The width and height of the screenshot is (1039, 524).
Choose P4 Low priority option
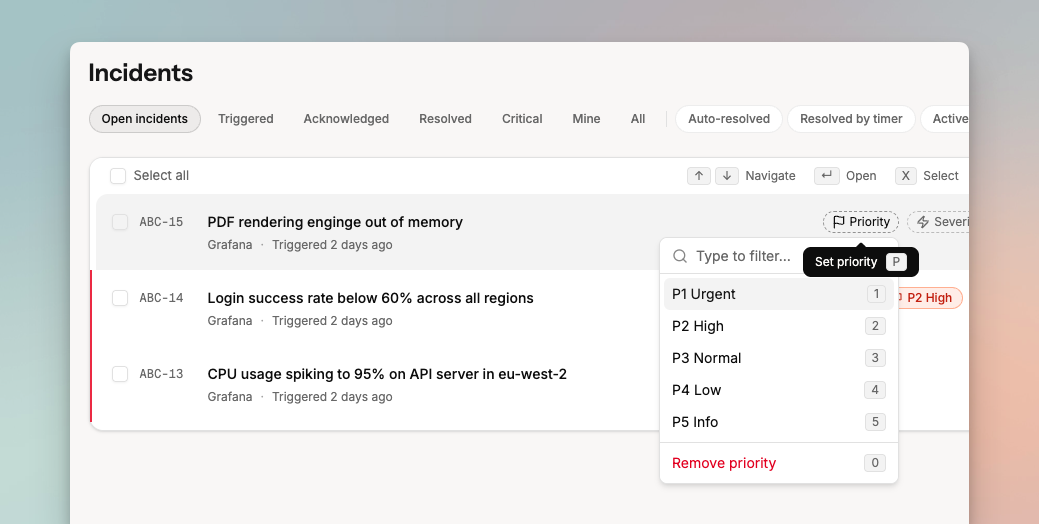(x=779, y=390)
